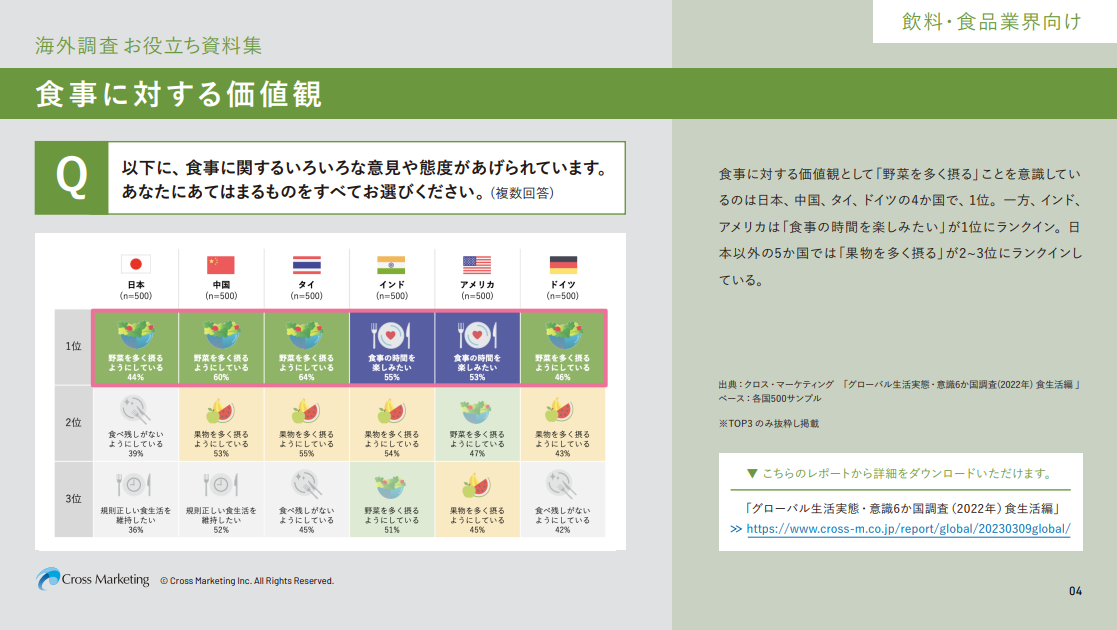Click China's second-place fruit icon

point(220,410)
